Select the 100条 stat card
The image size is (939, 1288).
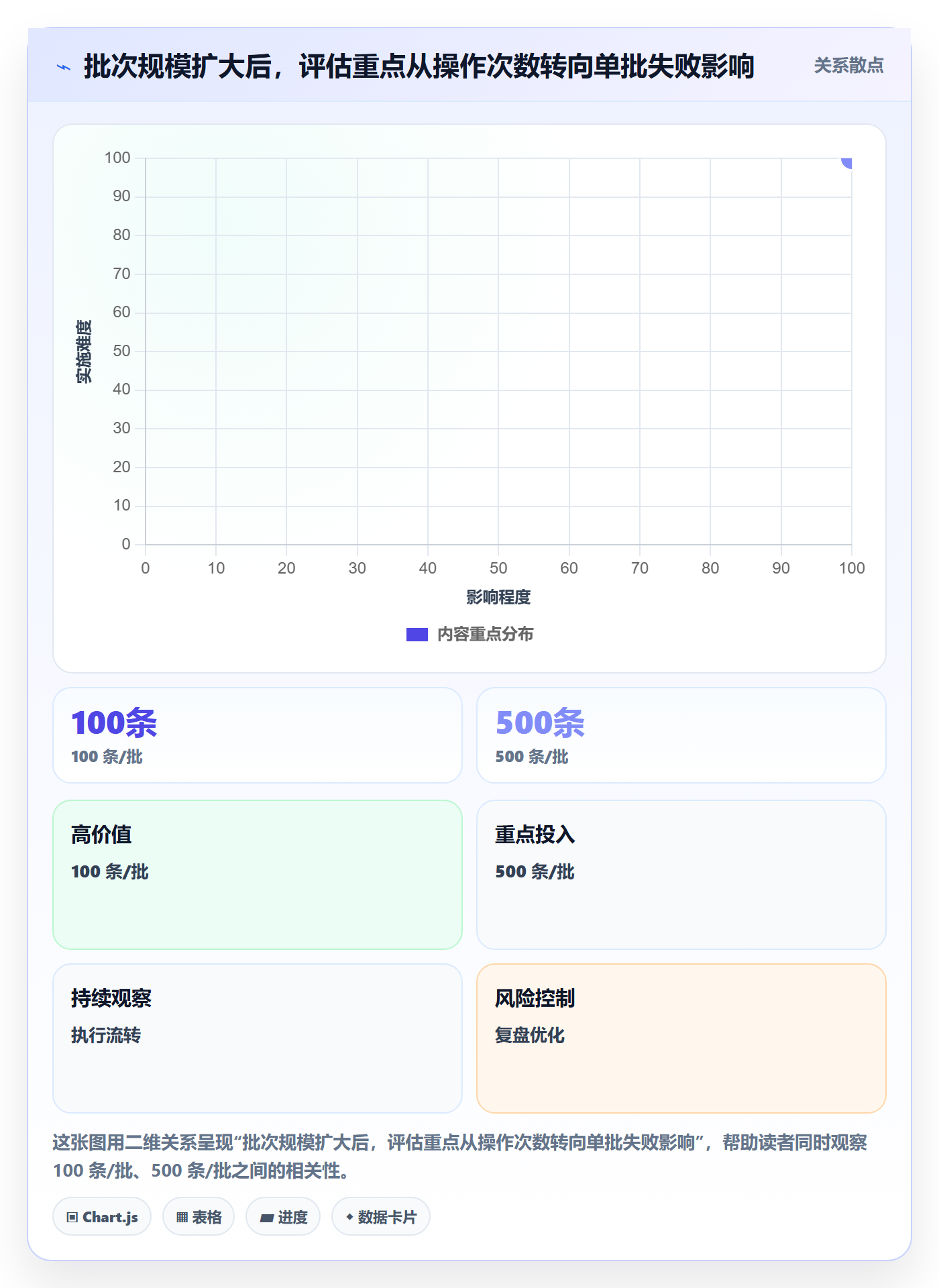tap(258, 735)
